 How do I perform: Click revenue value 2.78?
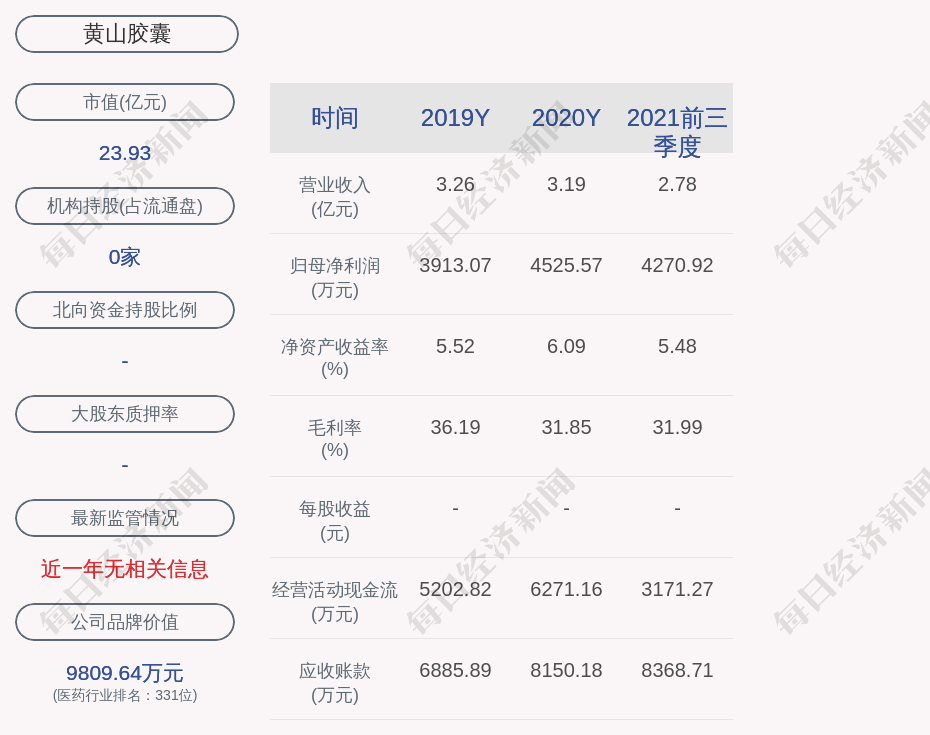pos(677,184)
